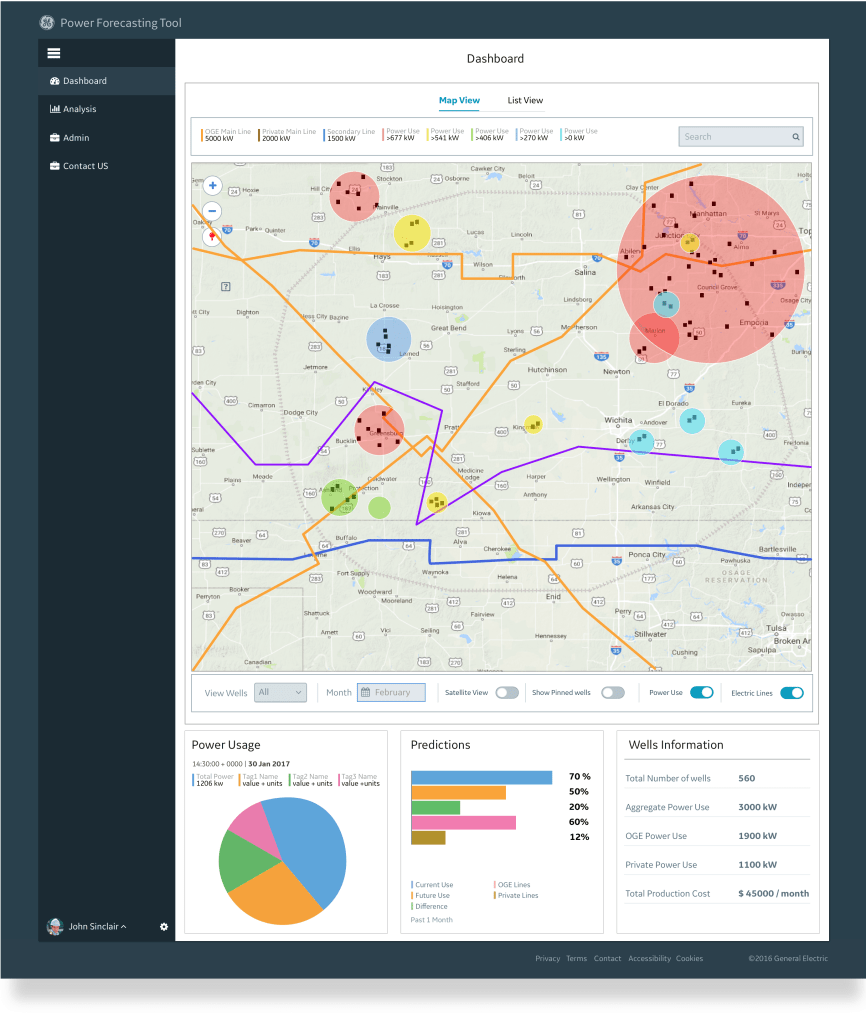Open the February month picker
866x1024 pixels.
pyautogui.click(x=391, y=692)
